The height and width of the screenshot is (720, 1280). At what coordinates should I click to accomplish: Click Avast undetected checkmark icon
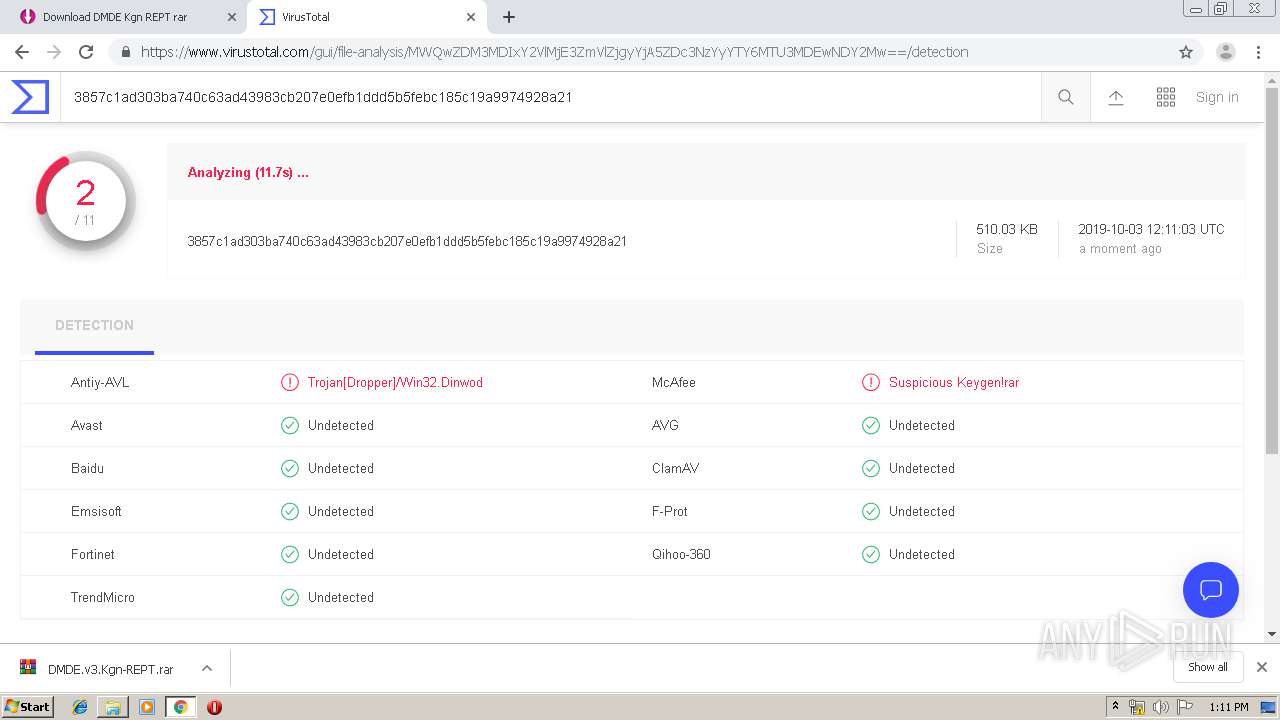pyautogui.click(x=290, y=426)
